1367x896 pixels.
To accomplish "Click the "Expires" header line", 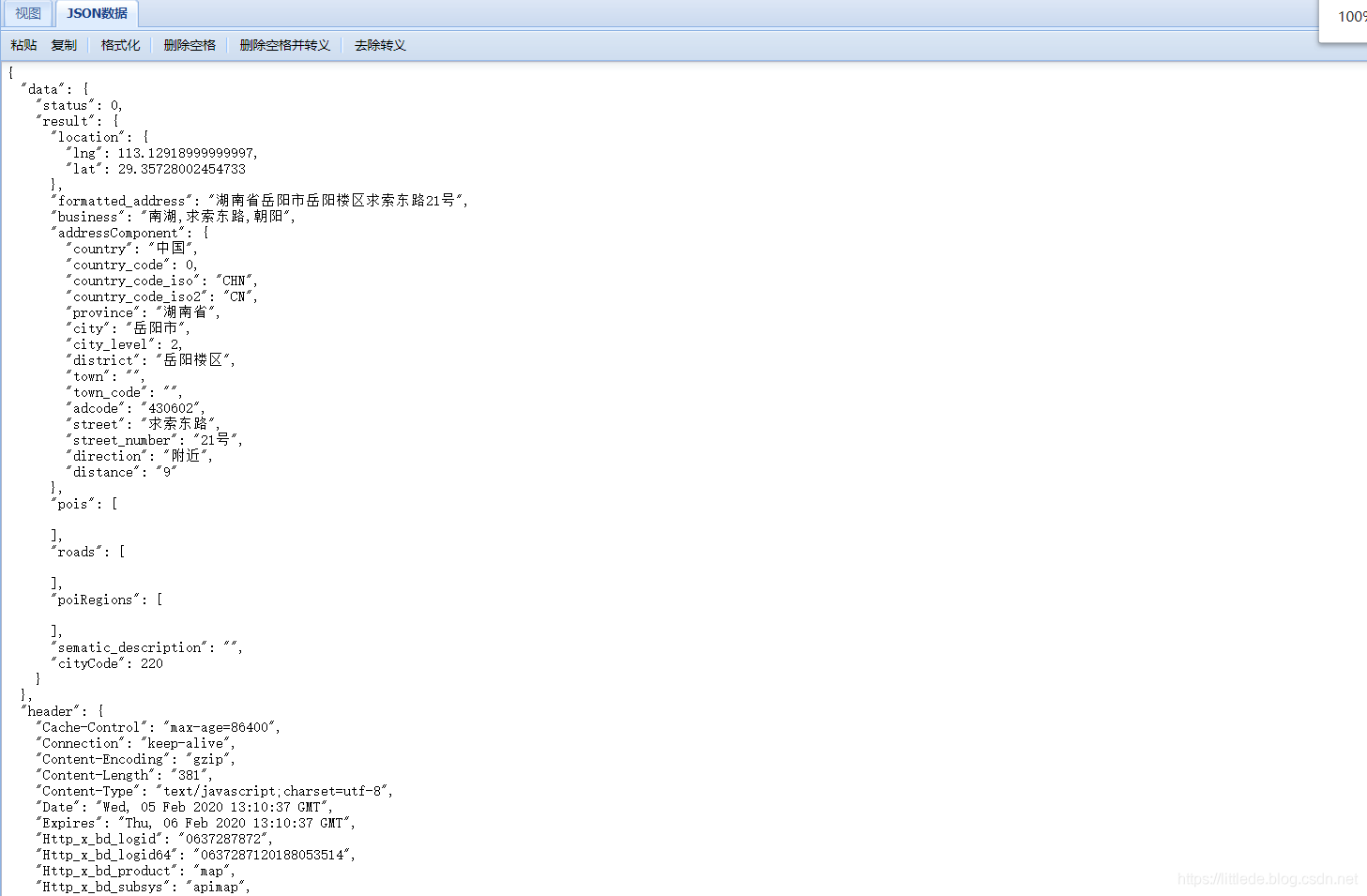I will click(x=196, y=824).
